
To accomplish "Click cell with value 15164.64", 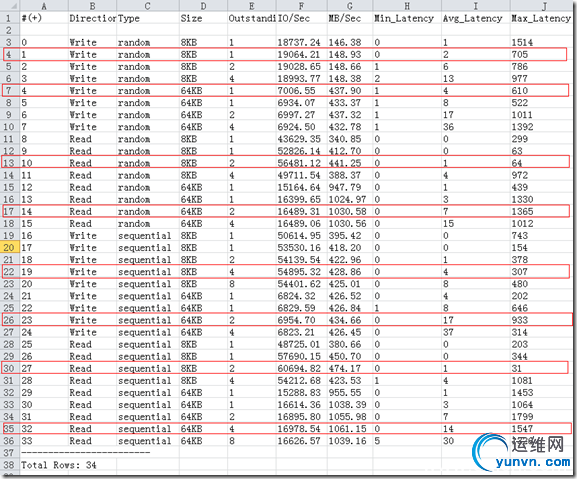I will click(301, 187).
